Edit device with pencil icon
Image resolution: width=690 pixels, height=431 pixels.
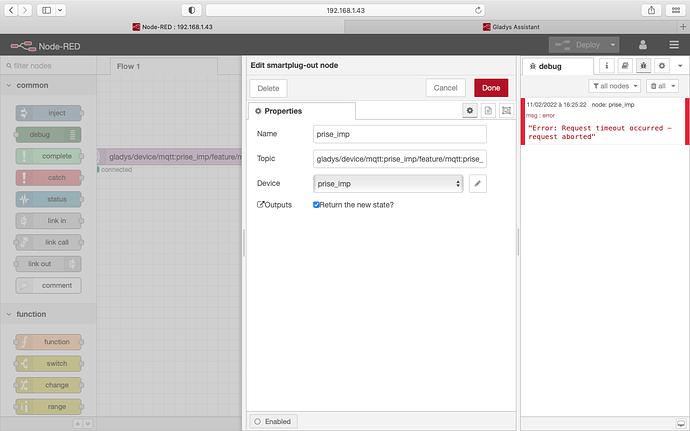pyautogui.click(x=478, y=184)
